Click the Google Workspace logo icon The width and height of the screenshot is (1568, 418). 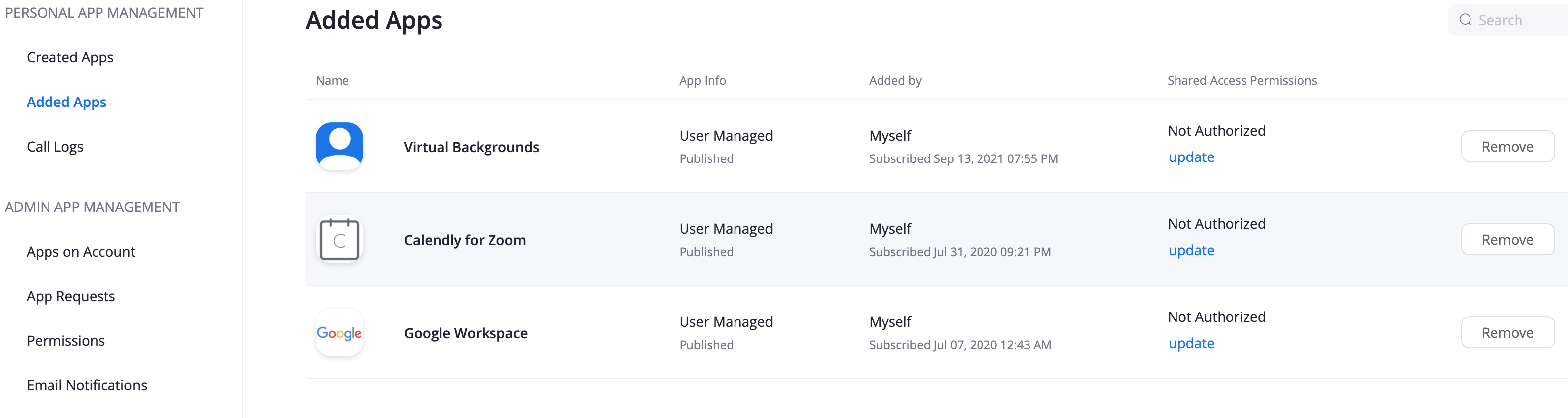(340, 333)
